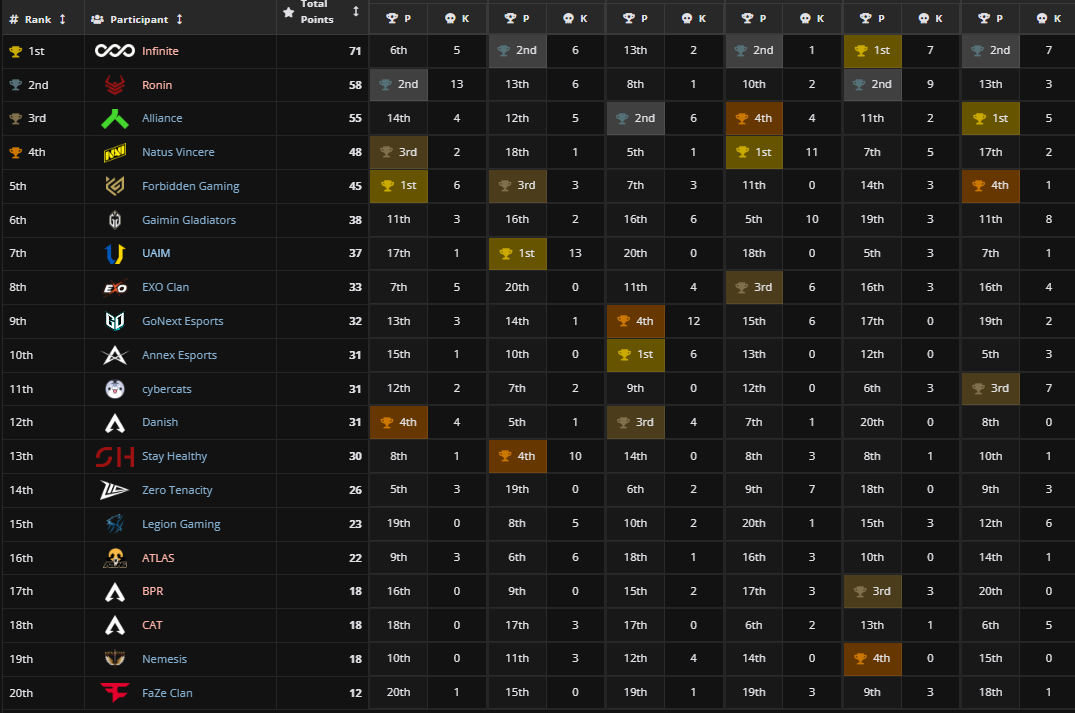Open the Forbidden Gaming team page
This screenshot has width=1075, height=713.
(x=191, y=186)
